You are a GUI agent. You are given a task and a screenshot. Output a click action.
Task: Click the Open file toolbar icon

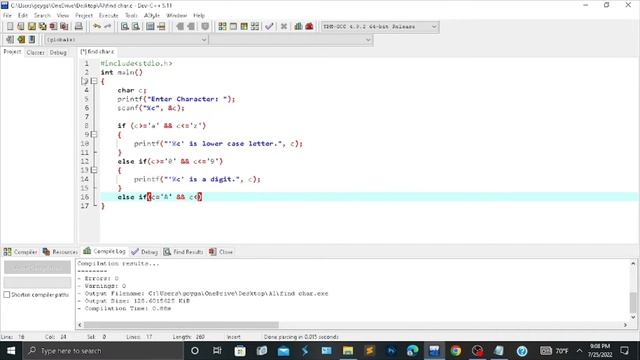pos(21,27)
